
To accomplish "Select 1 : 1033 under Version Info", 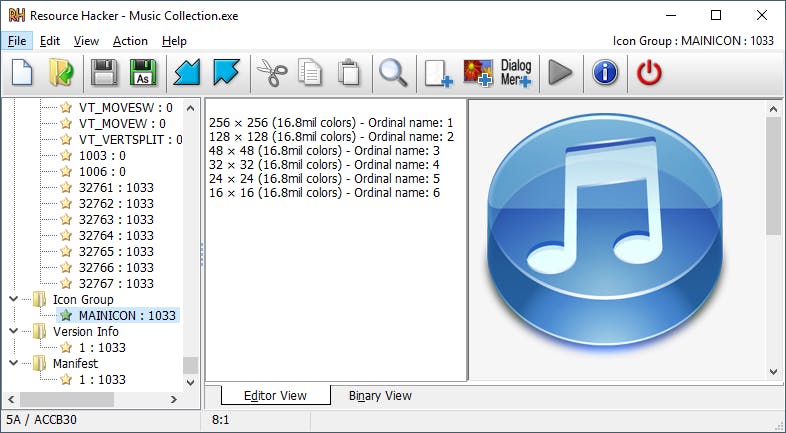I will pos(102,347).
